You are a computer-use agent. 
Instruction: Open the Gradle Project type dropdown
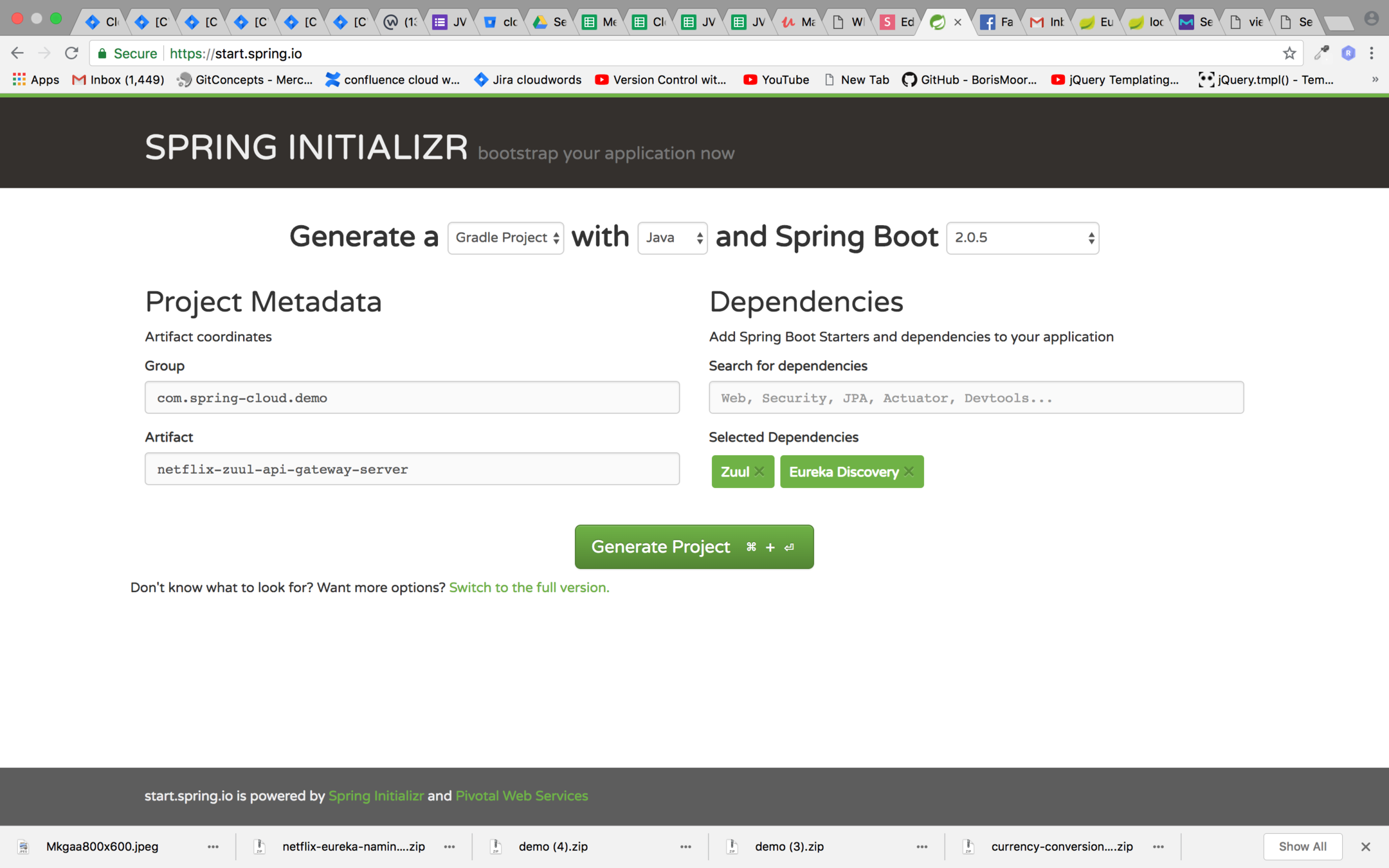point(505,238)
